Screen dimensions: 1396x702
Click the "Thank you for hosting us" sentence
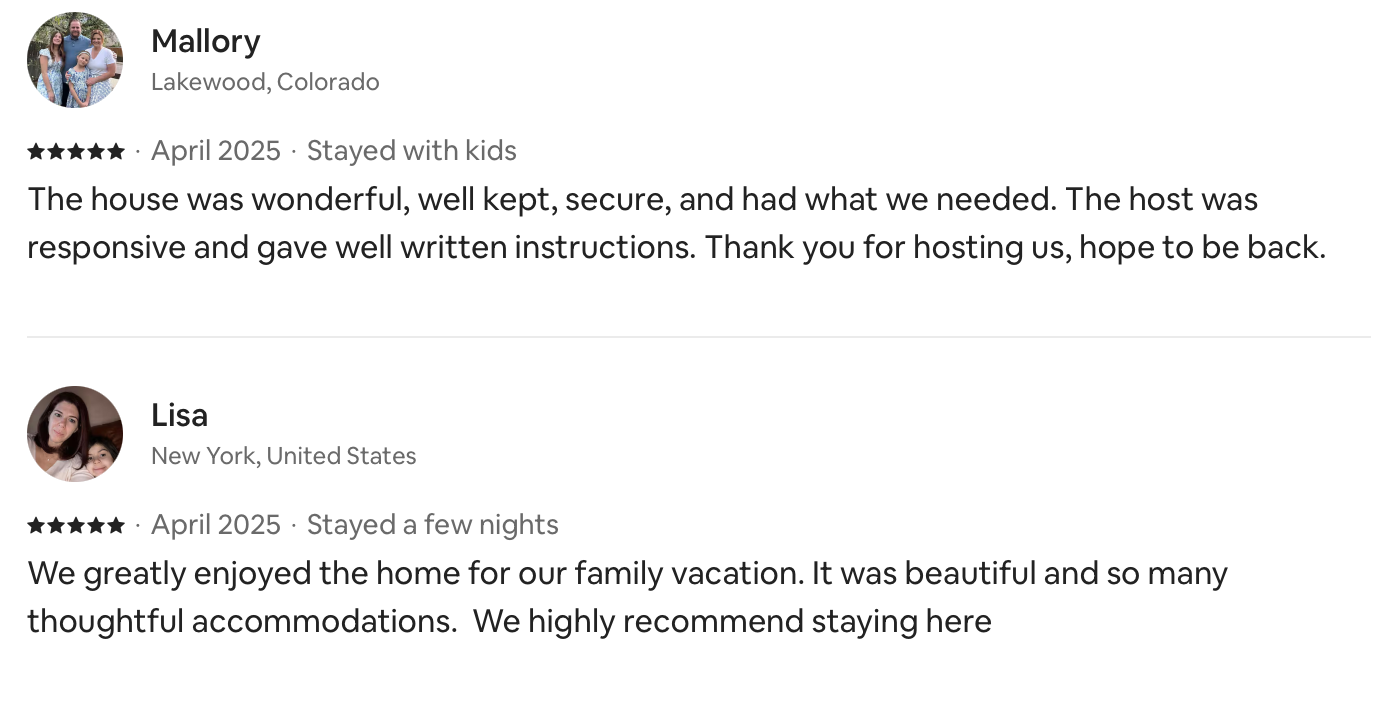coord(886,247)
